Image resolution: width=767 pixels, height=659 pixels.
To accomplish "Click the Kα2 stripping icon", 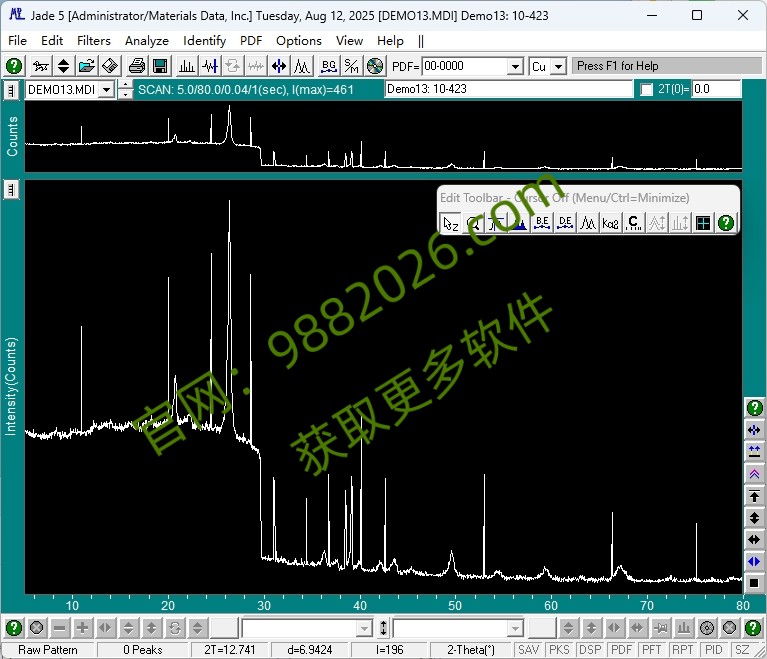I will tap(610, 224).
